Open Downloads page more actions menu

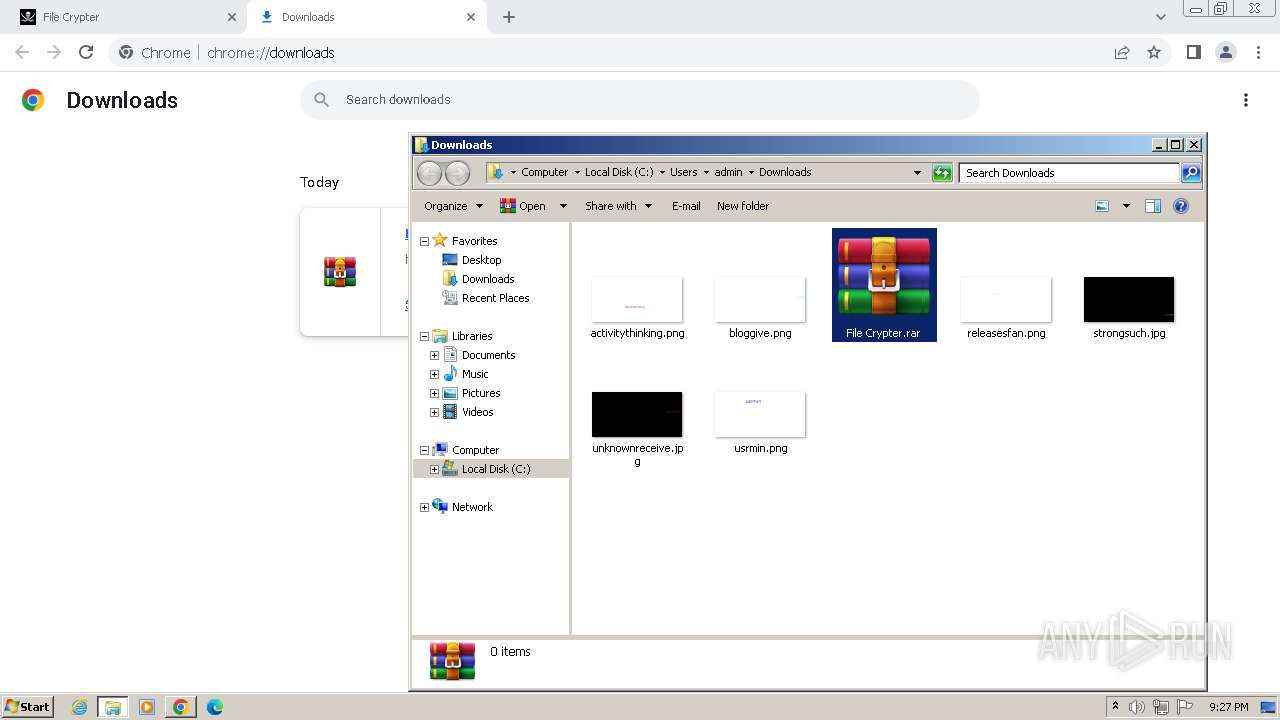tap(1246, 100)
